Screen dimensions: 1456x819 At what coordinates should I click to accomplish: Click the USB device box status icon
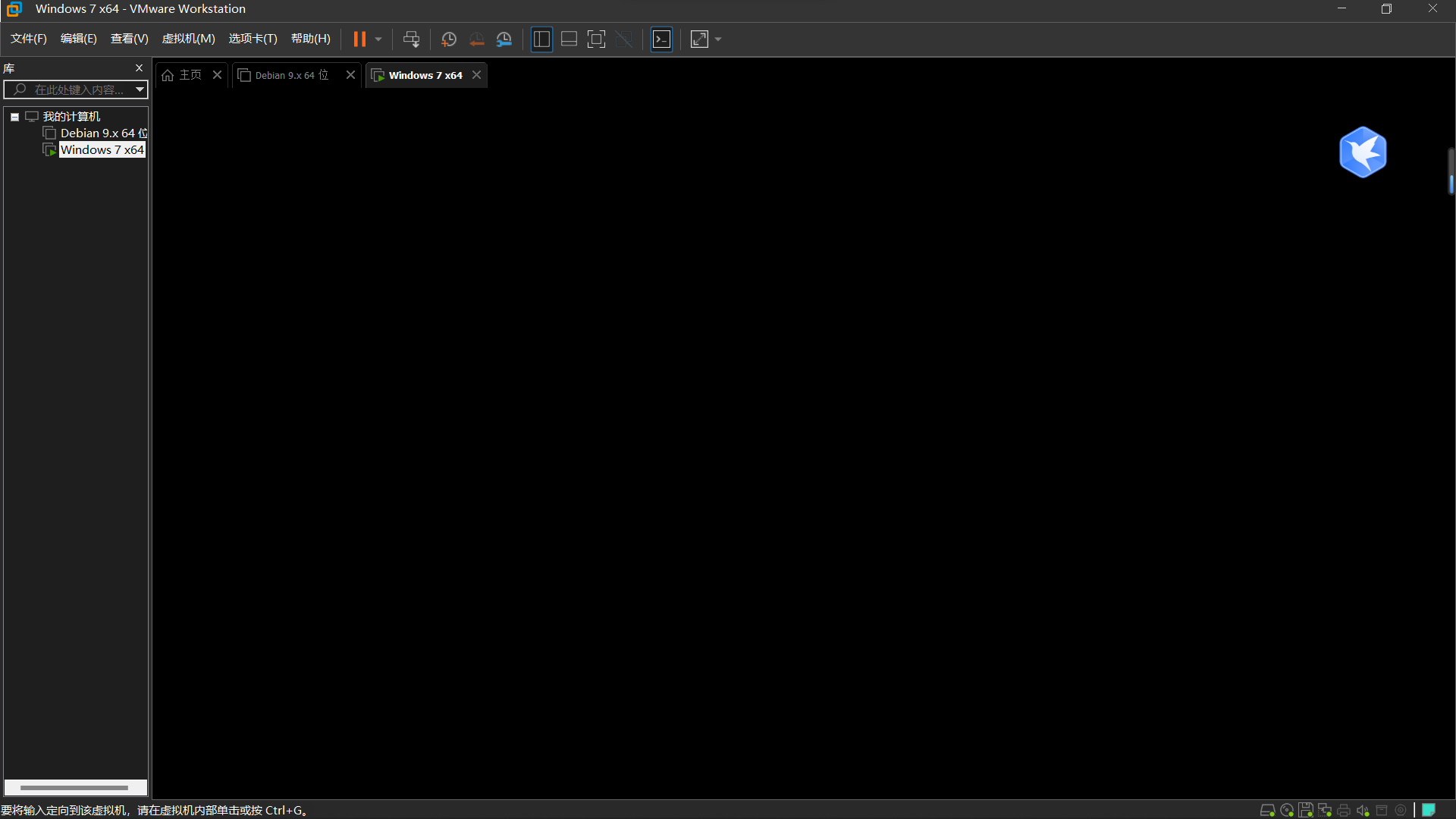(1382, 811)
